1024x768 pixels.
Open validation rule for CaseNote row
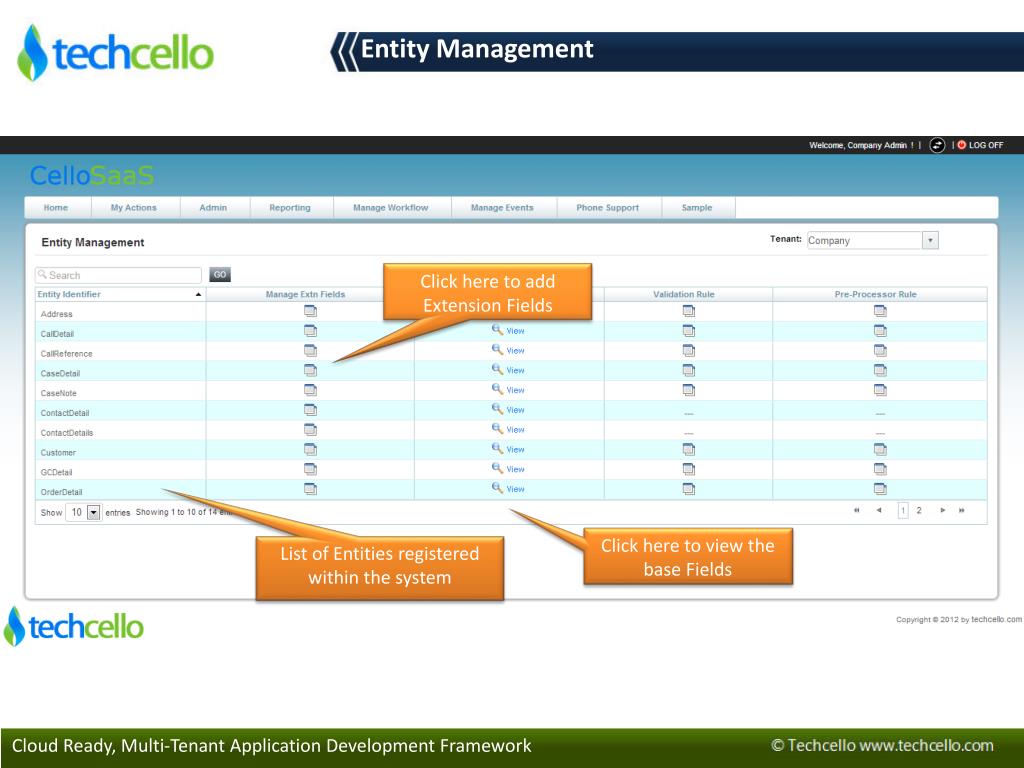(x=688, y=391)
